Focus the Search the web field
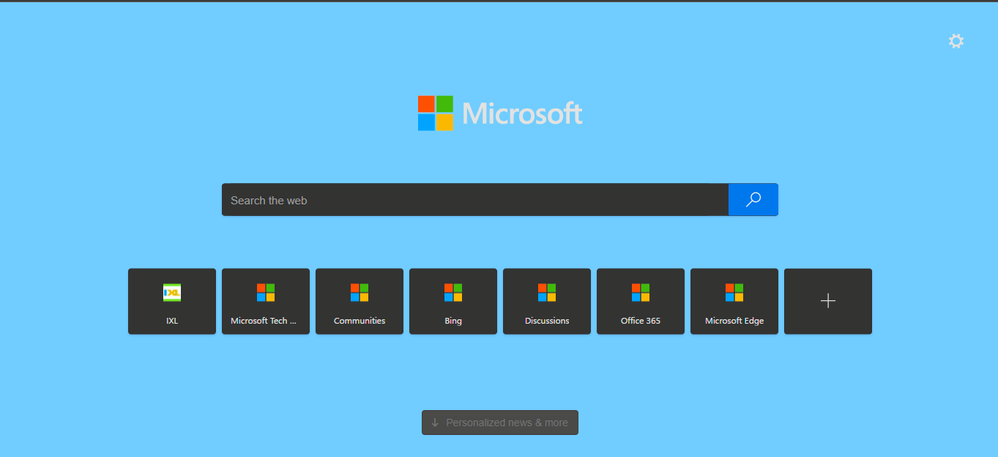Image resolution: width=998 pixels, height=457 pixels. pos(475,200)
